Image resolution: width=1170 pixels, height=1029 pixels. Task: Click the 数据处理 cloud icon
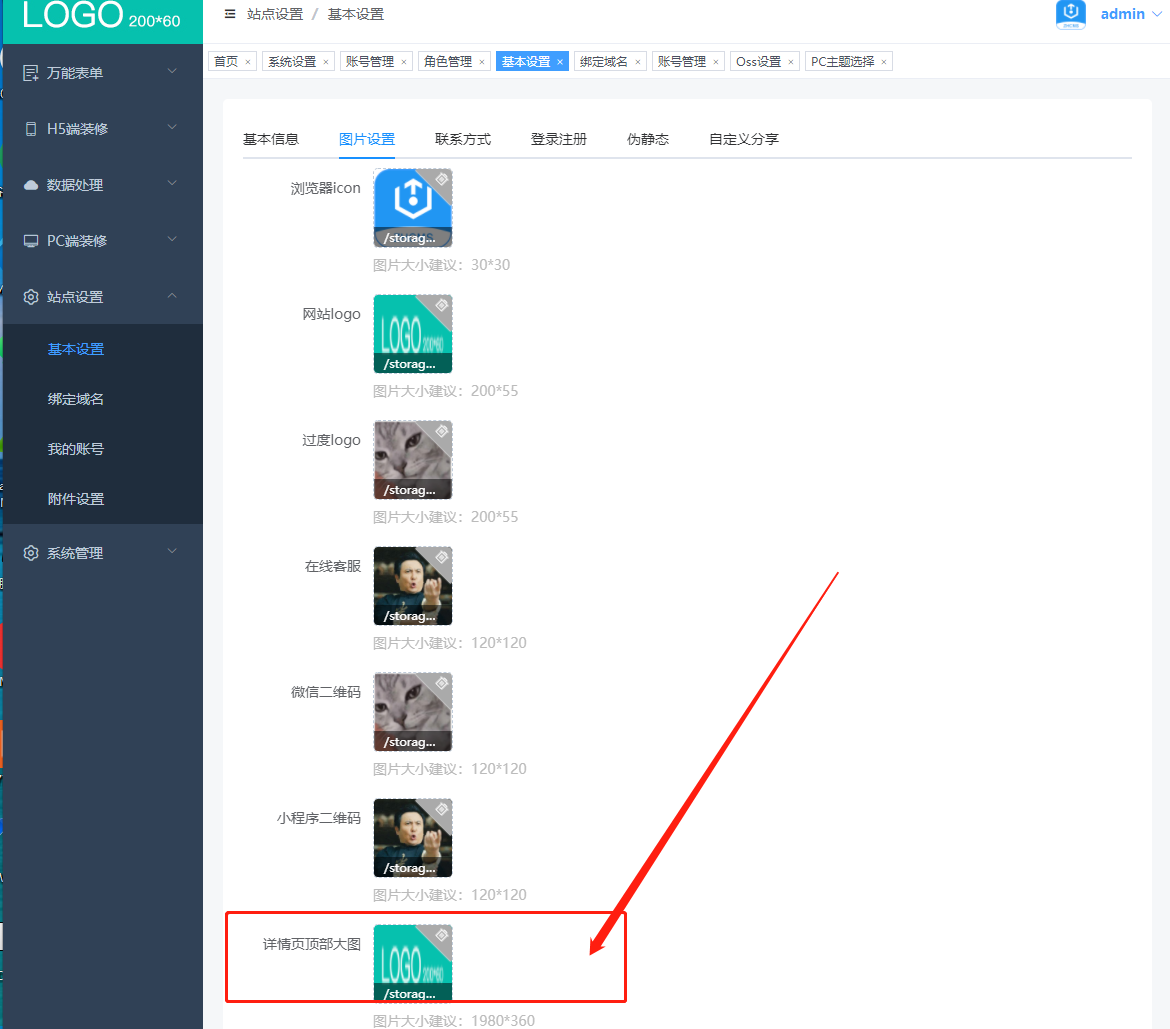tap(31, 185)
